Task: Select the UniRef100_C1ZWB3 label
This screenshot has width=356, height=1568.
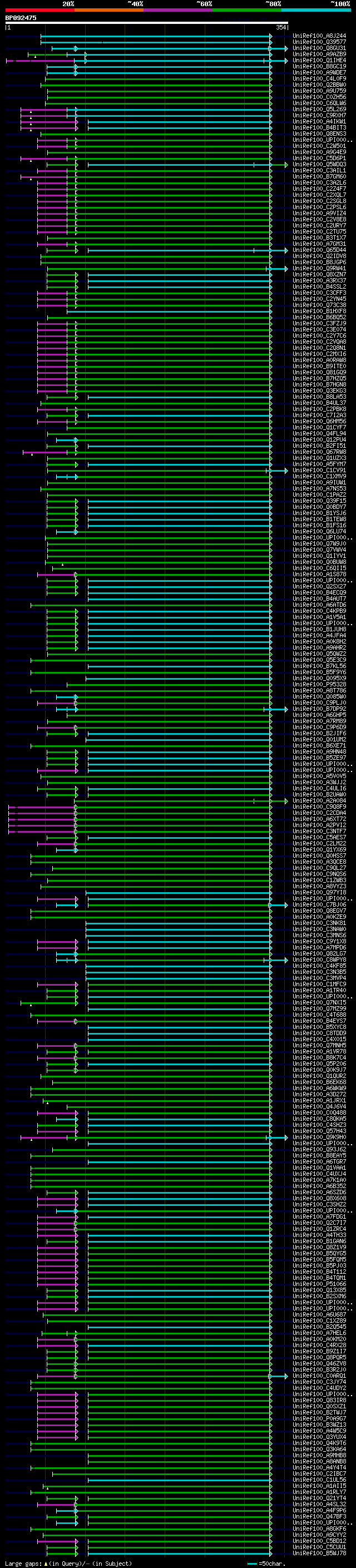Action: (x=319, y=880)
